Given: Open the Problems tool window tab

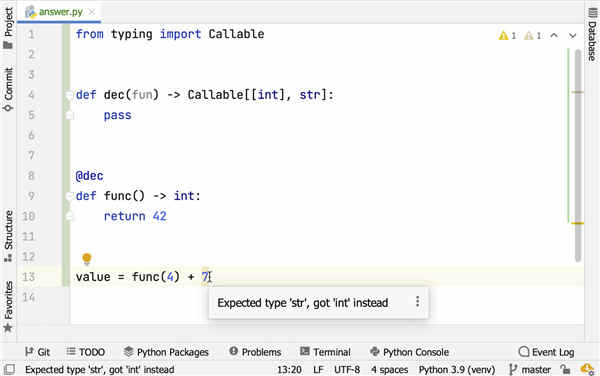Looking at the screenshot, I should 255,352.
